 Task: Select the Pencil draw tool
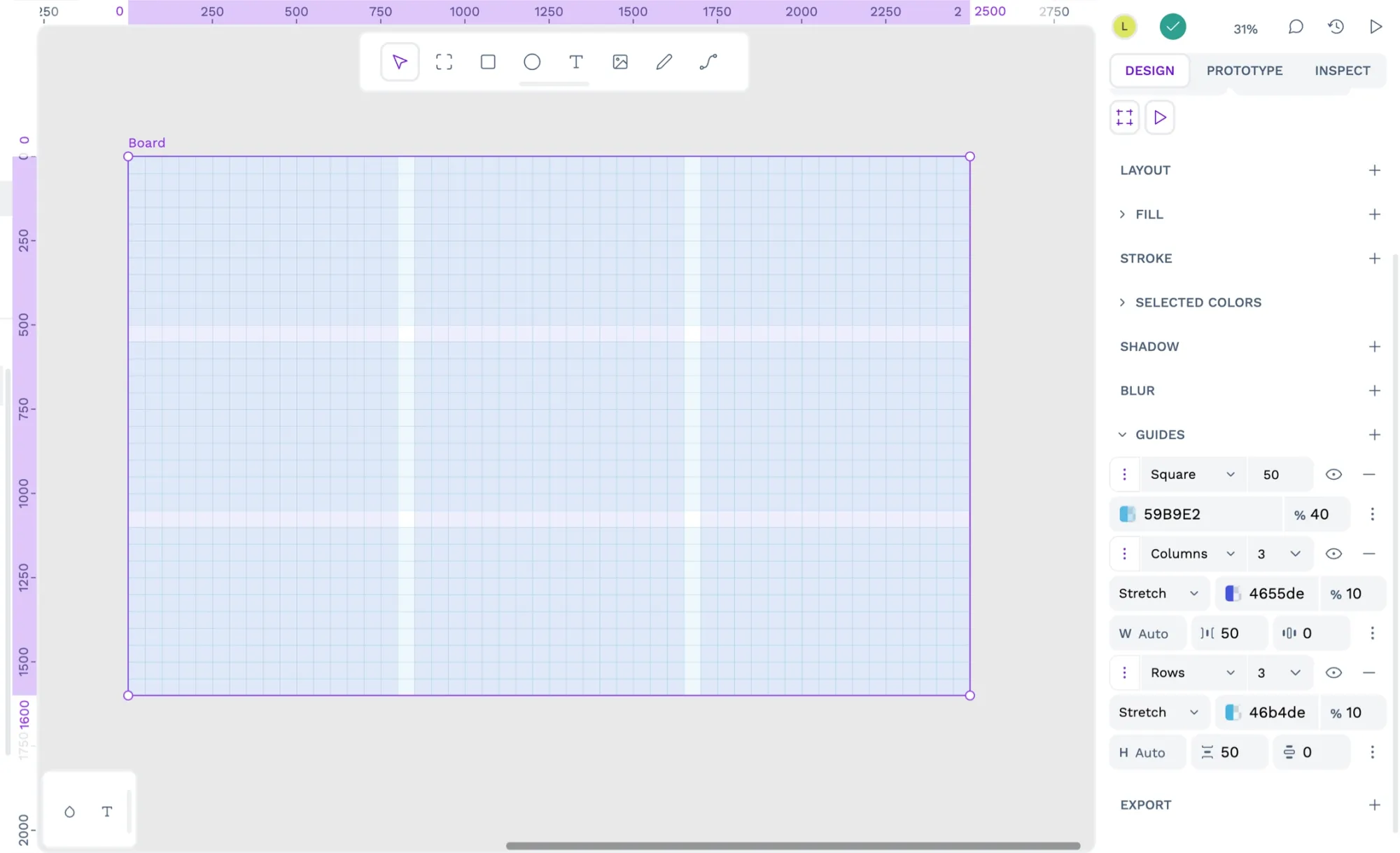tap(664, 62)
